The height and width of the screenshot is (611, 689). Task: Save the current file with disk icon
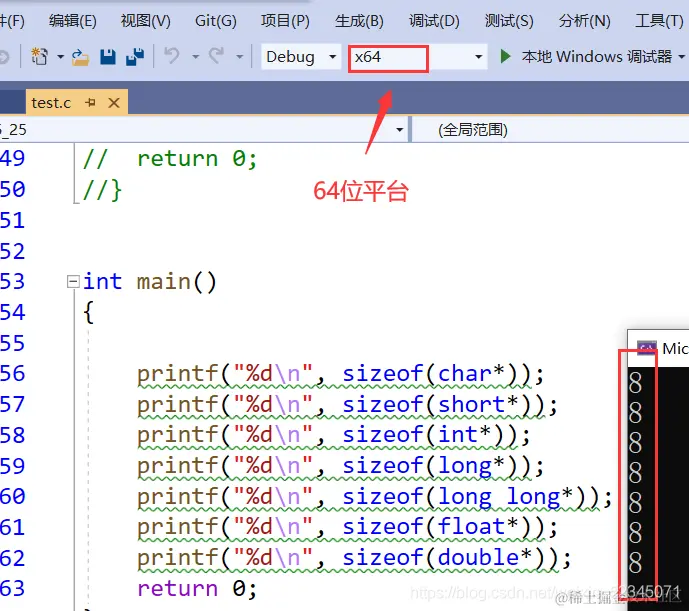[x=108, y=57]
